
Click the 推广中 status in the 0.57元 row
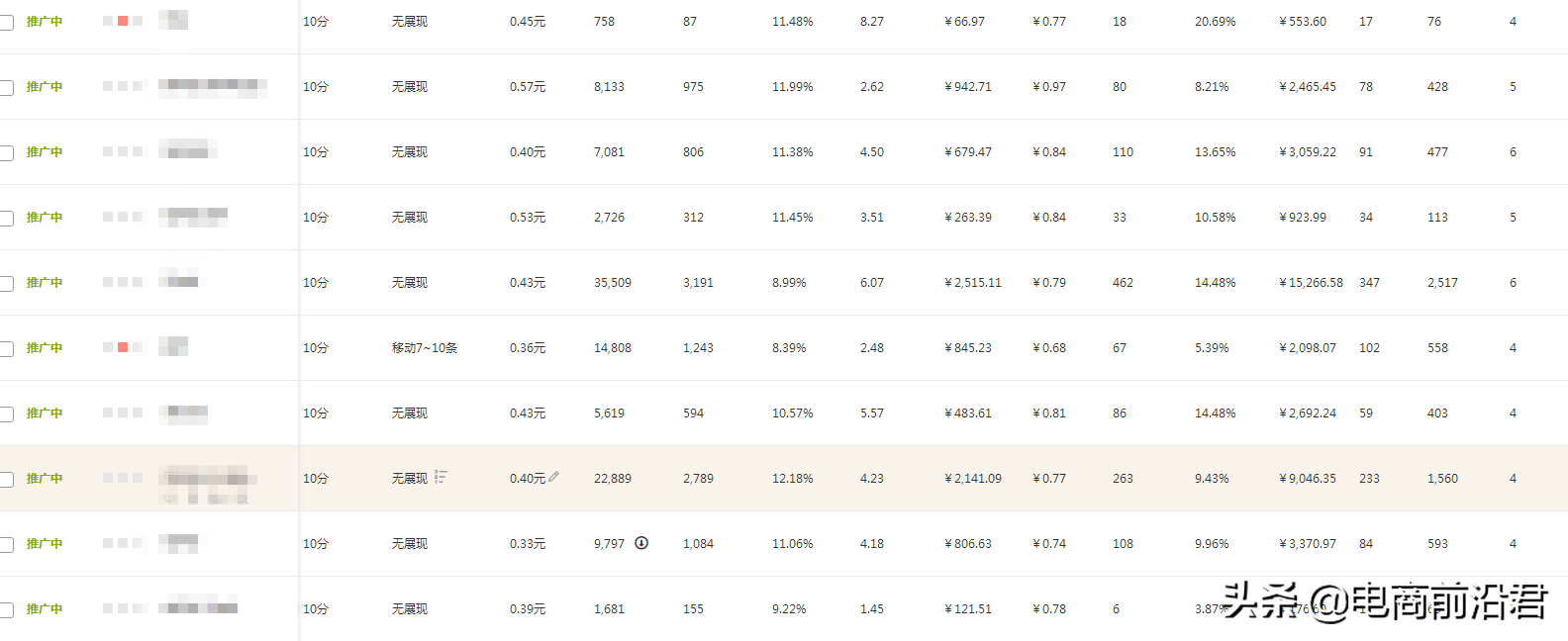(x=45, y=87)
